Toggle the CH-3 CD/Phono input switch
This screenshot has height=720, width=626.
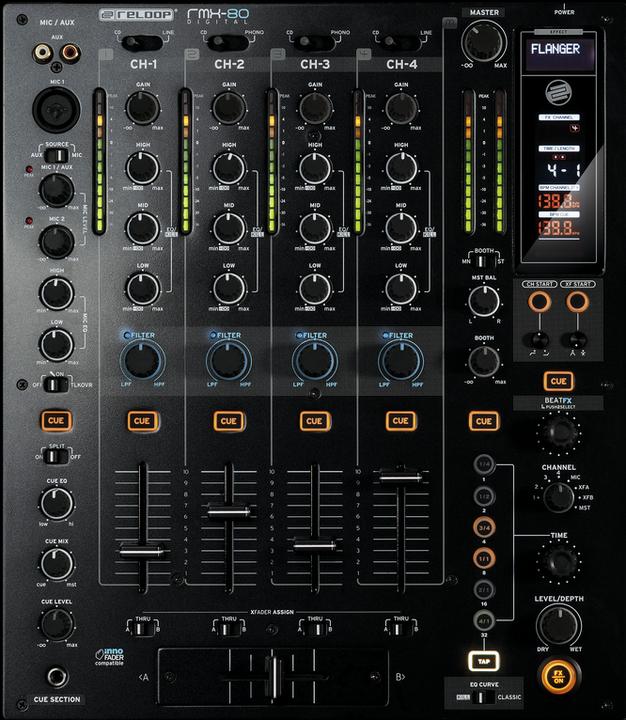point(314,43)
